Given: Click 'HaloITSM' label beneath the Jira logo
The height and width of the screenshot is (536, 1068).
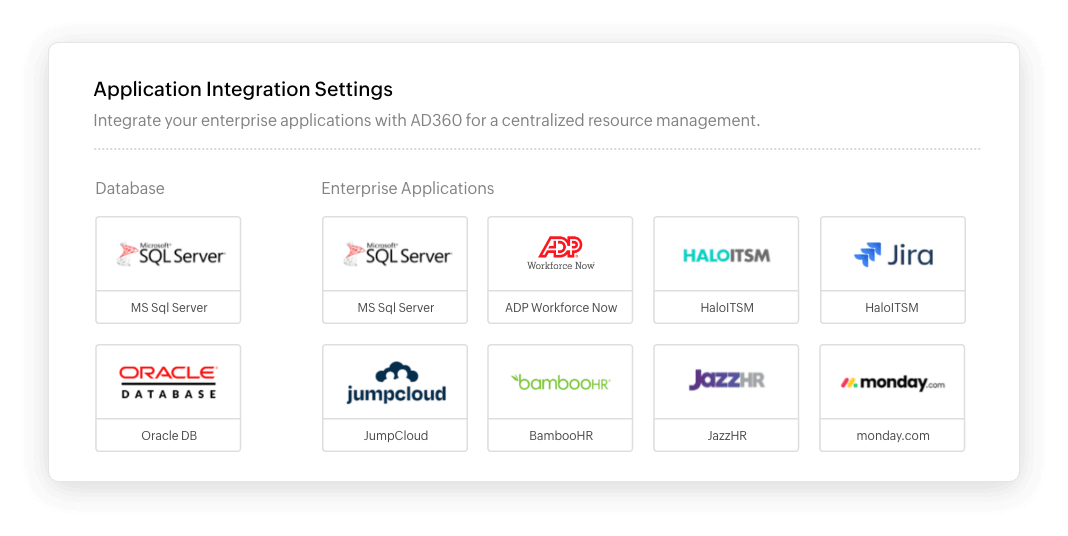Looking at the screenshot, I should coord(892,308).
